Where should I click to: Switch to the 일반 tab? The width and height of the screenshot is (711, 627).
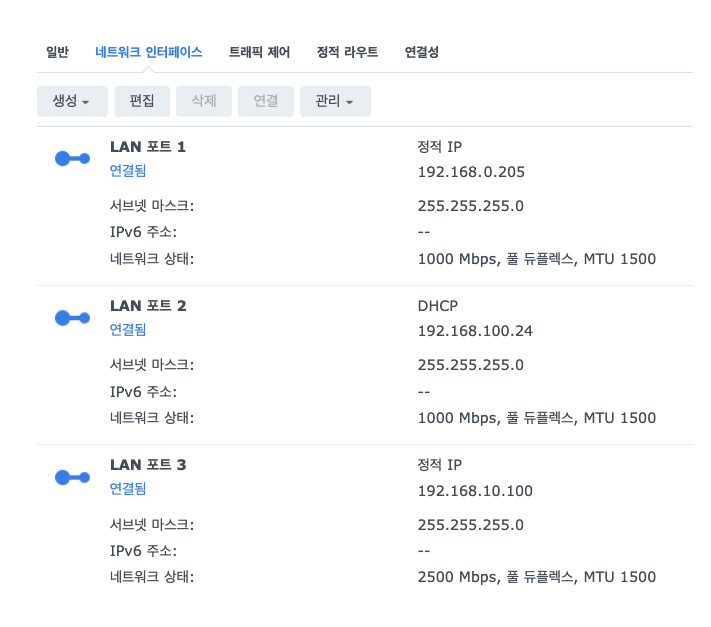click(x=58, y=52)
